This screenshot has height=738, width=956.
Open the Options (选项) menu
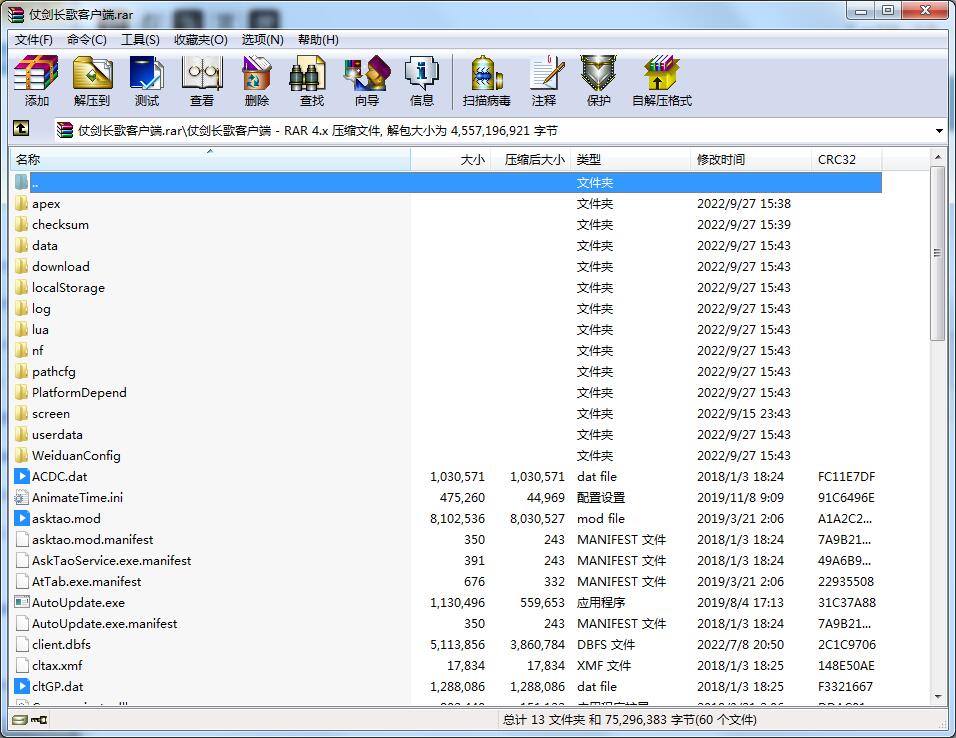262,40
